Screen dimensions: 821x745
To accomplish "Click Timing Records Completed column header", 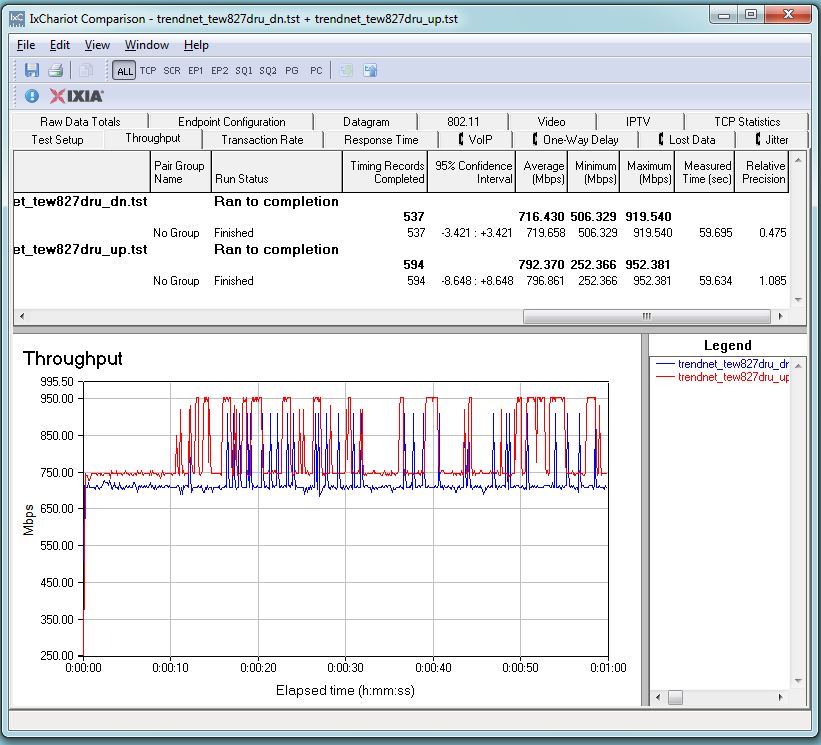I will coord(385,172).
